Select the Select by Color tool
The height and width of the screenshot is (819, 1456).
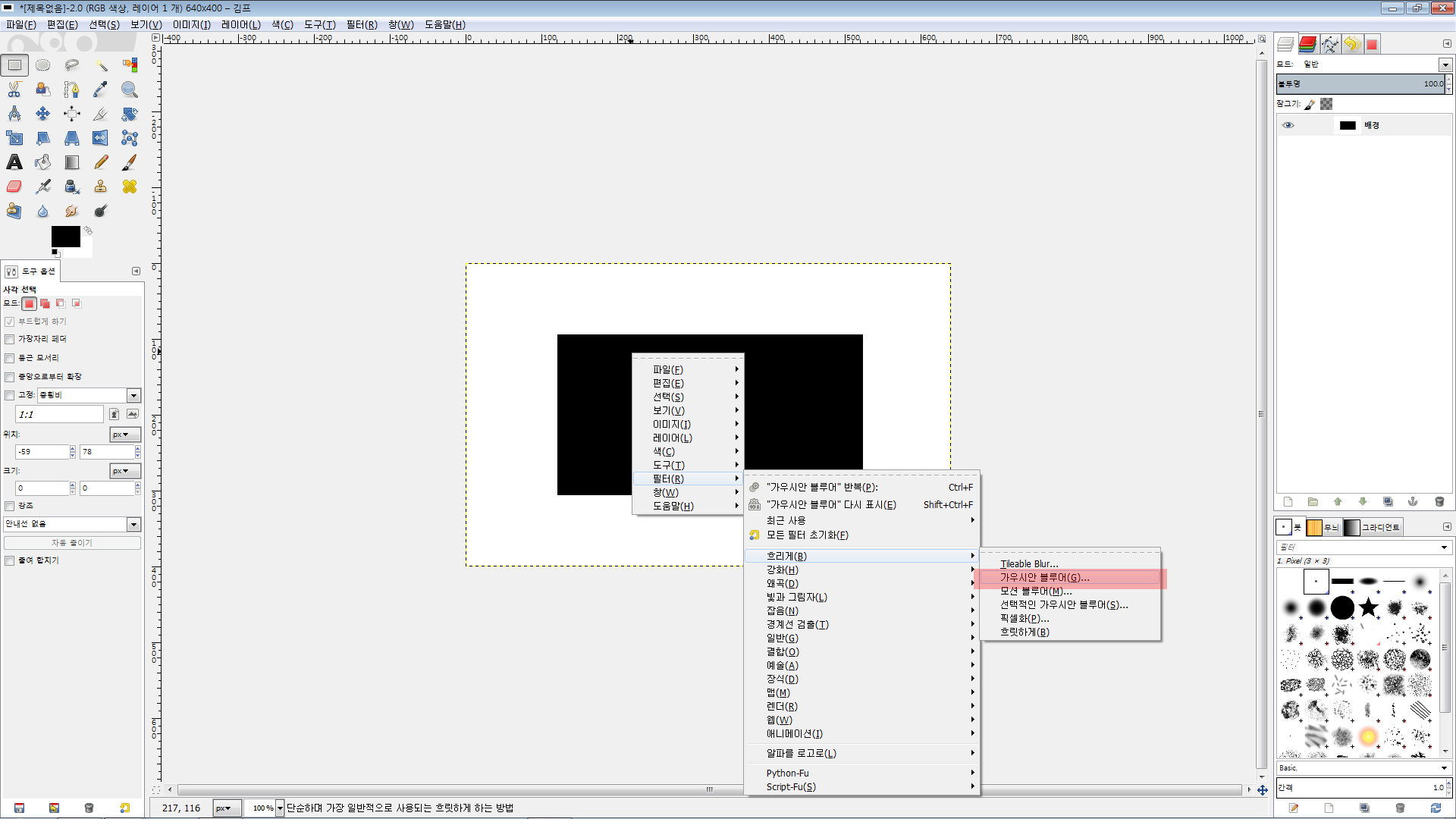point(130,65)
